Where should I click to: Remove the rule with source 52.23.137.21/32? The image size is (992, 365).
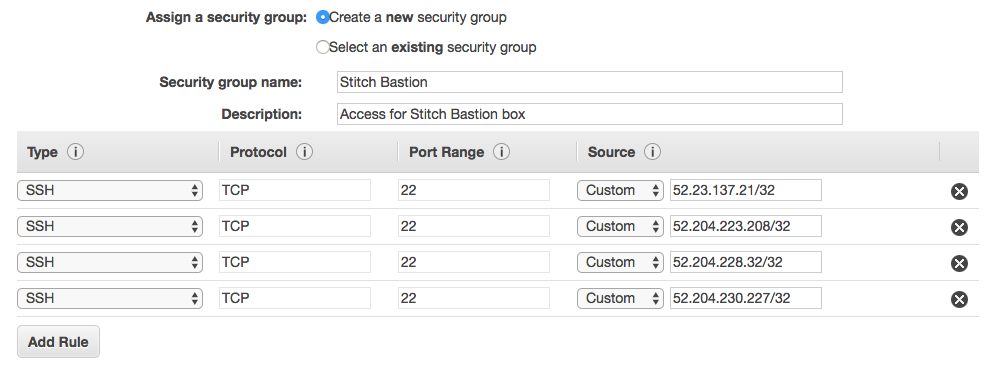click(959, 191)
